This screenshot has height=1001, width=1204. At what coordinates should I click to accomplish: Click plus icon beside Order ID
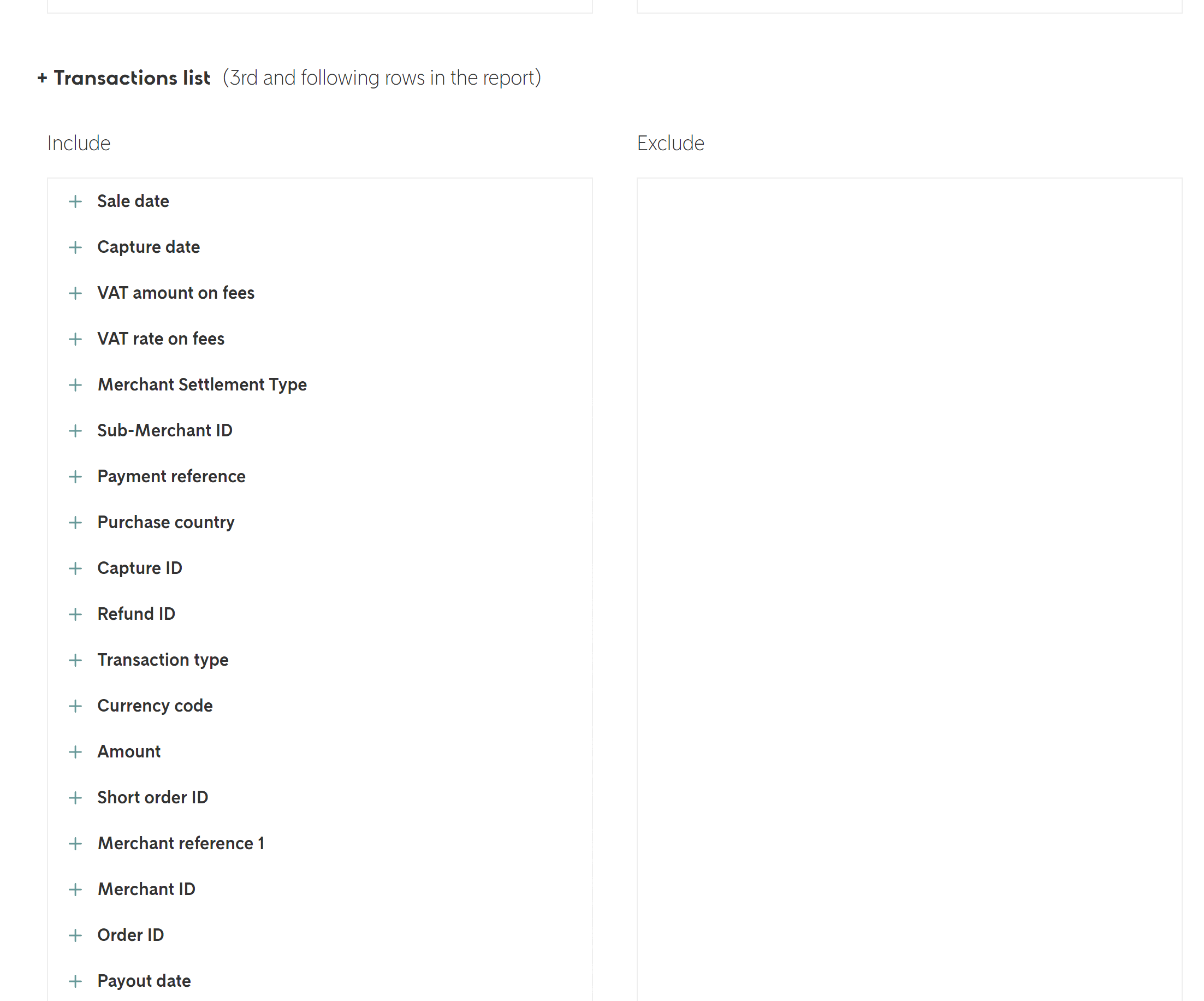75,935
